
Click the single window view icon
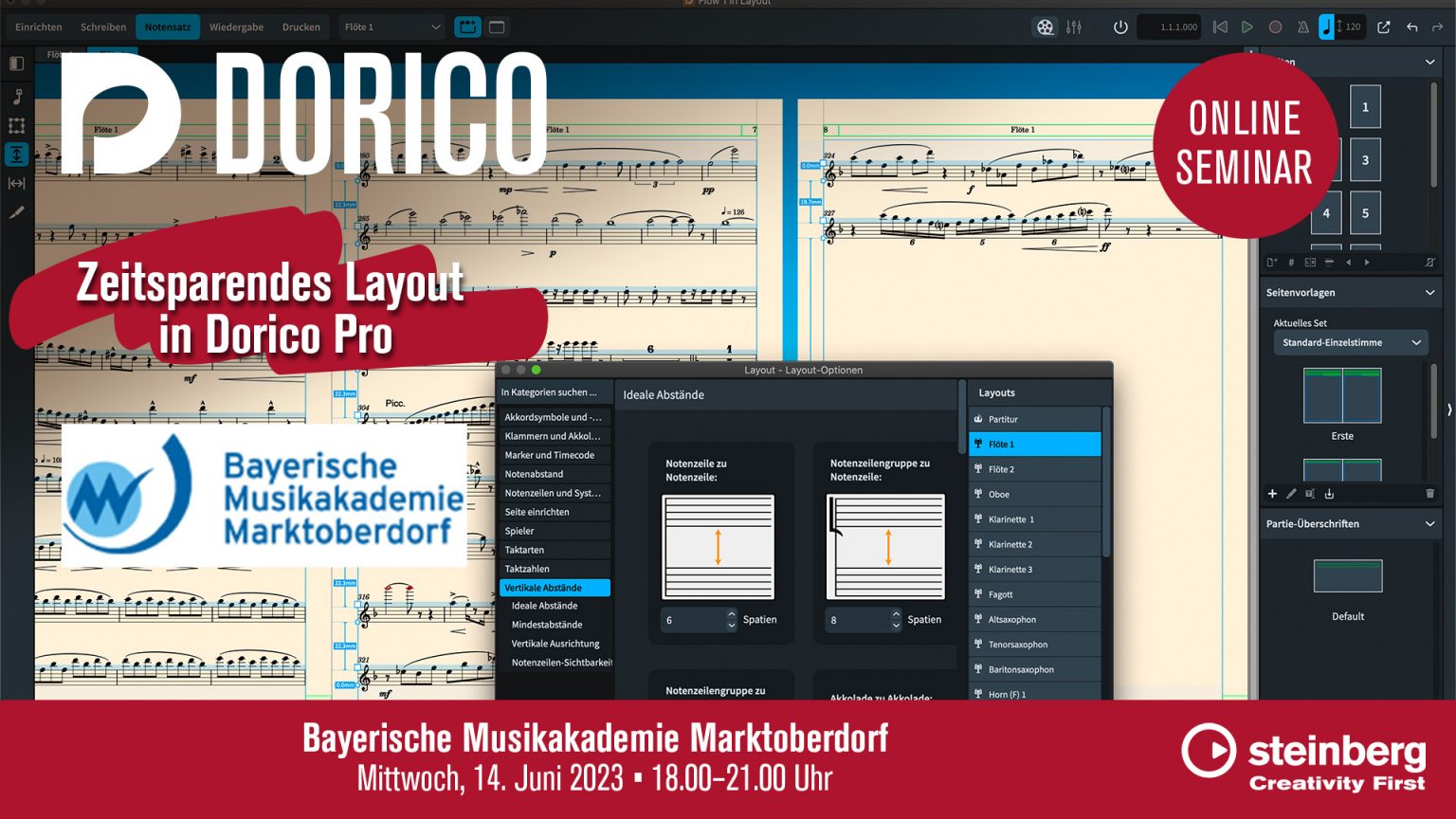(x=497, y=27)
